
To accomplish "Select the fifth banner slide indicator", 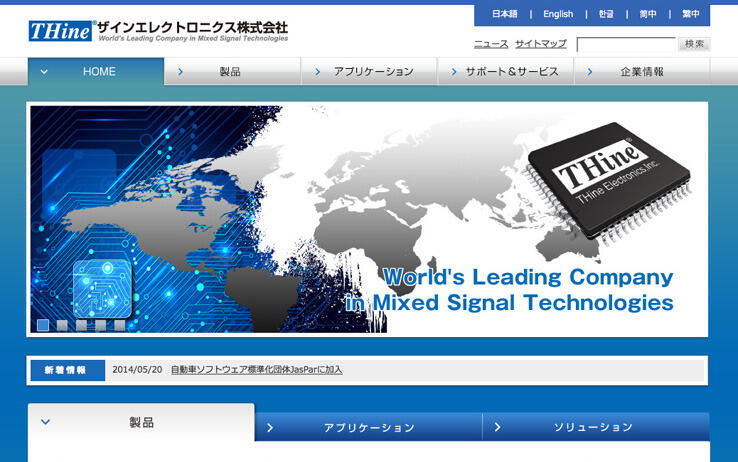I will [x=120, y=325].
